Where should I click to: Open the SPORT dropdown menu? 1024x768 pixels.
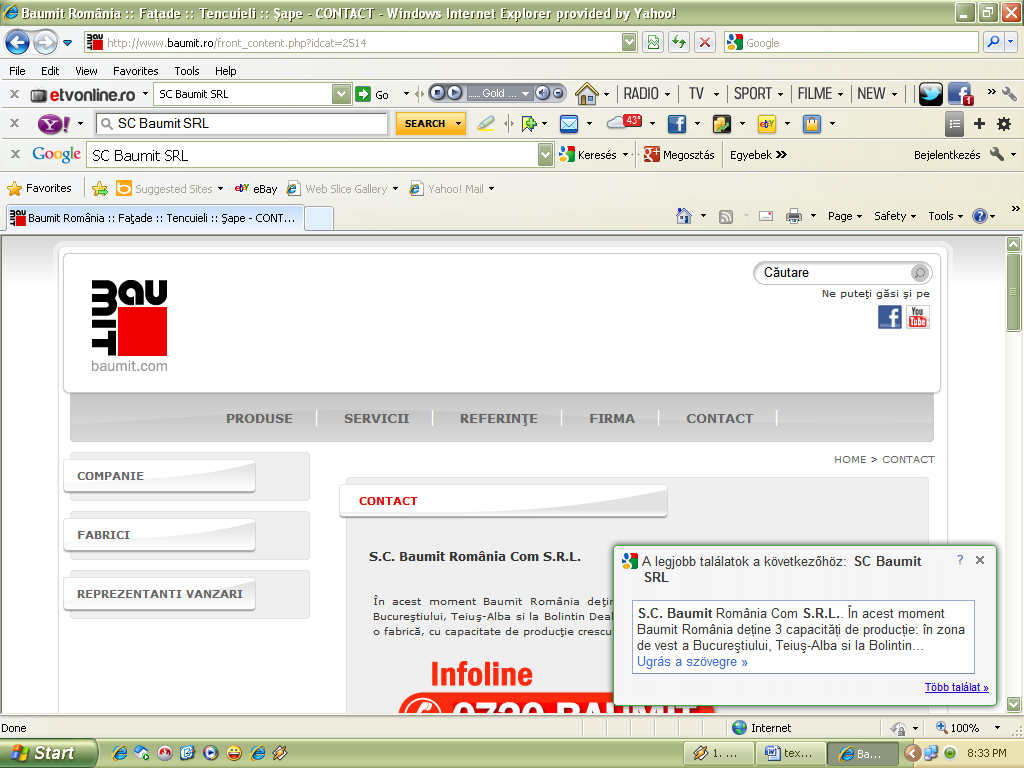758,94
